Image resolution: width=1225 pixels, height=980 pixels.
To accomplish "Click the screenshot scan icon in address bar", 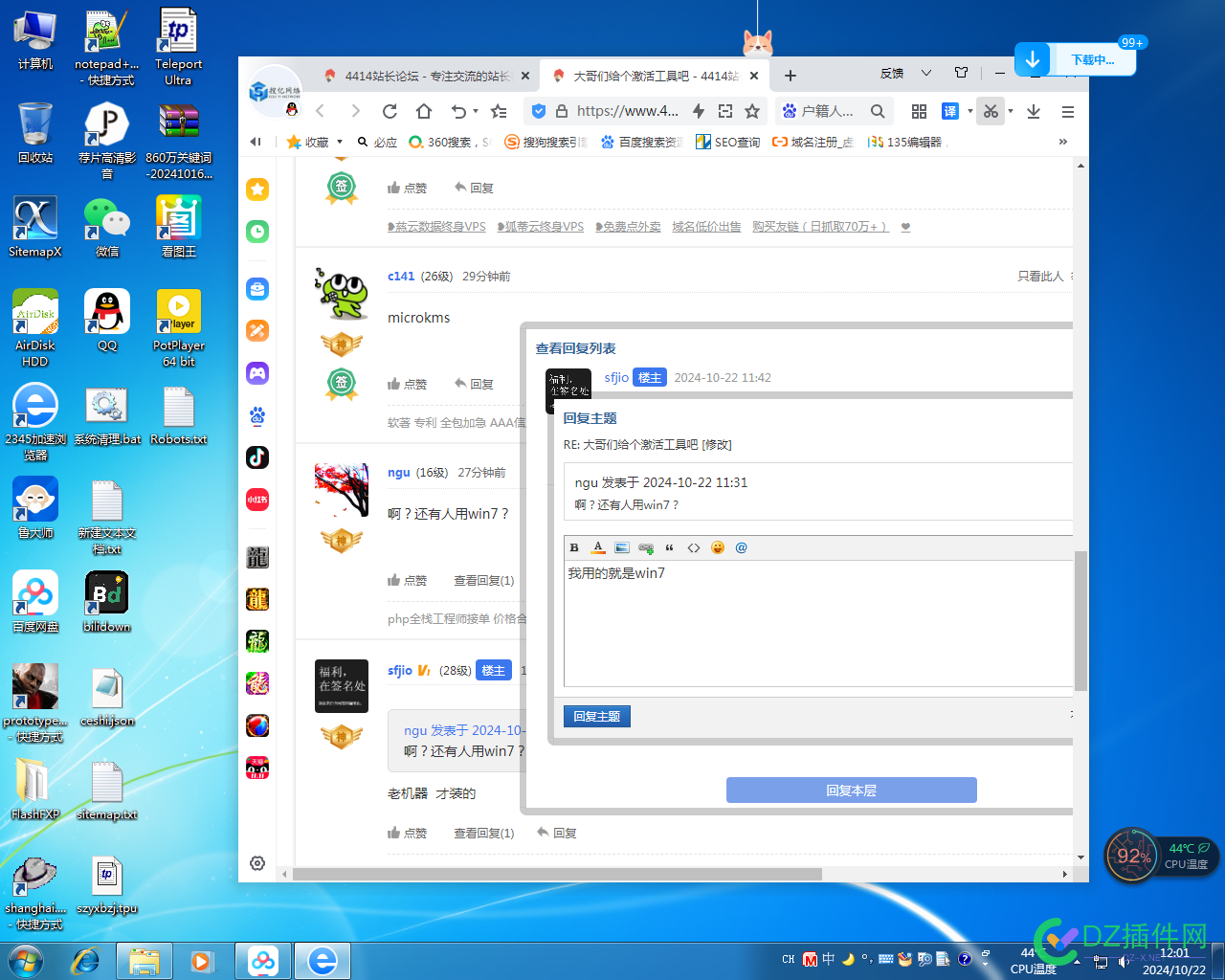I will pyautogui.click(x=725, y=111).
